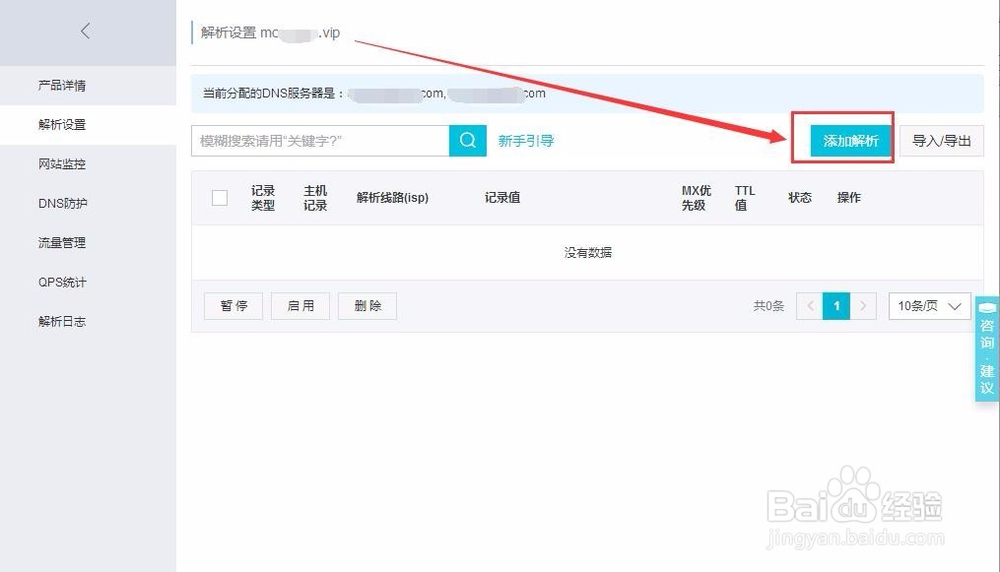Click the search magnifier icon button
The image size is (1000, 572).
467,141
